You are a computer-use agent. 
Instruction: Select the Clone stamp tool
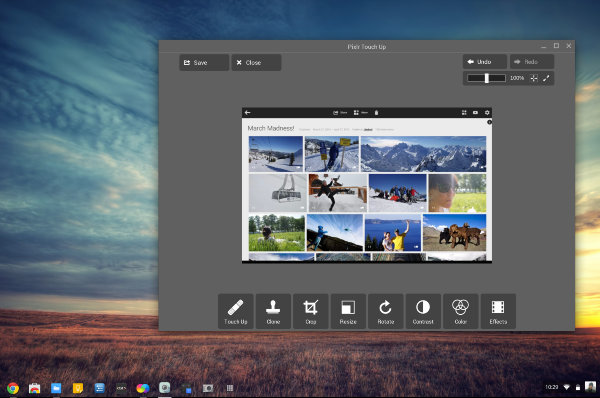tap(273, 311)
